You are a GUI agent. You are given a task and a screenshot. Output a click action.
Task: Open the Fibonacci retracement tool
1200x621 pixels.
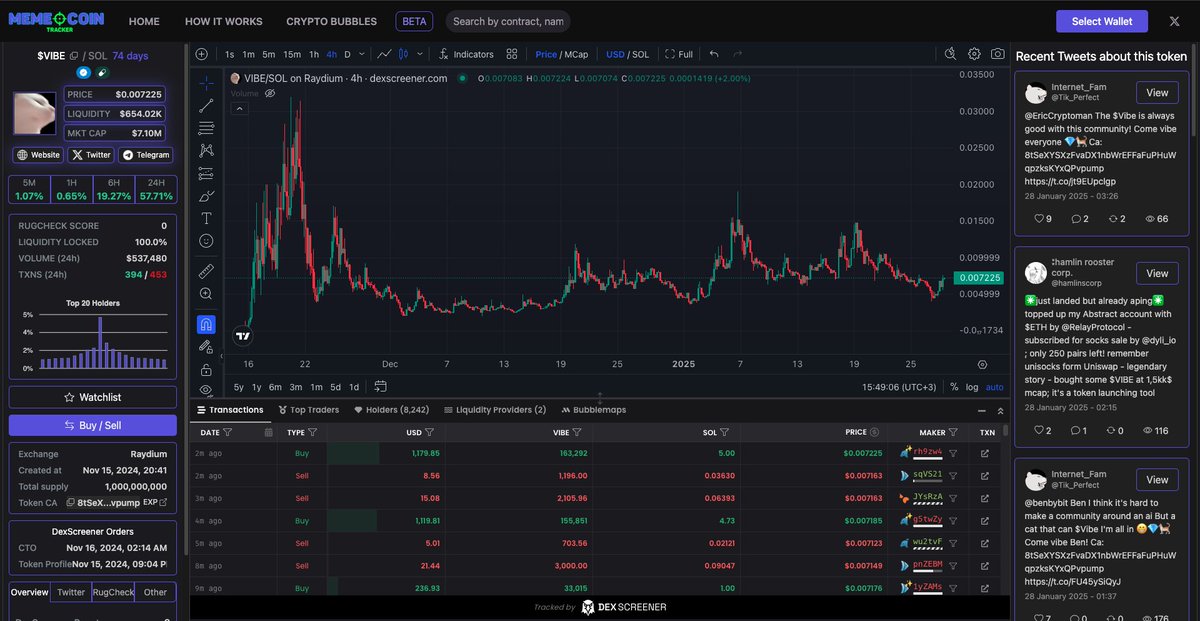206,128
